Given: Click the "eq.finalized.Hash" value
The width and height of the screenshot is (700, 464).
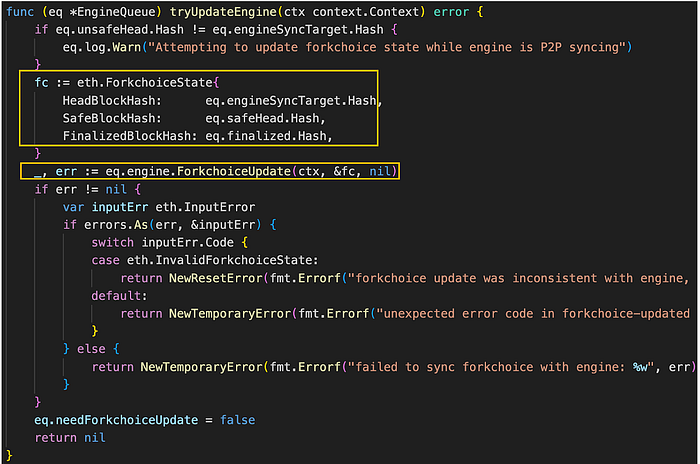Looking at the screenshot, I should coord(266,136).
